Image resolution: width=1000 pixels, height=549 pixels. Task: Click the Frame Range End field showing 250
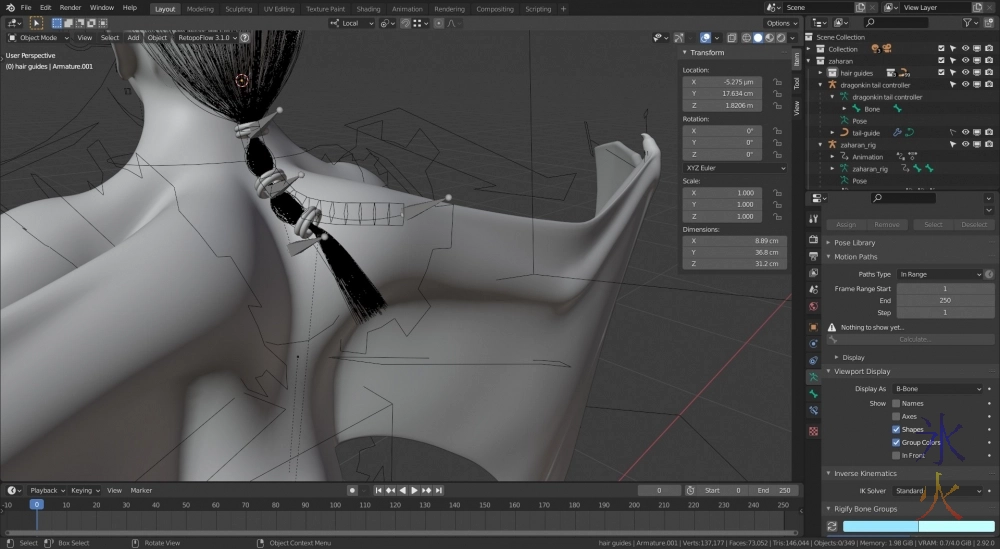point(945,300)
